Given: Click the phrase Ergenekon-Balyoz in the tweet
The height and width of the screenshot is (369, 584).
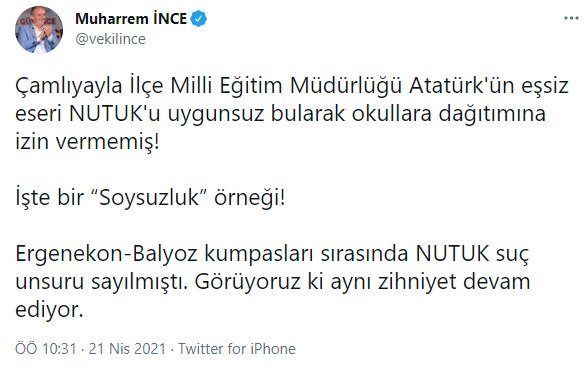Looking at the screenshot, I should coord(107,254).
